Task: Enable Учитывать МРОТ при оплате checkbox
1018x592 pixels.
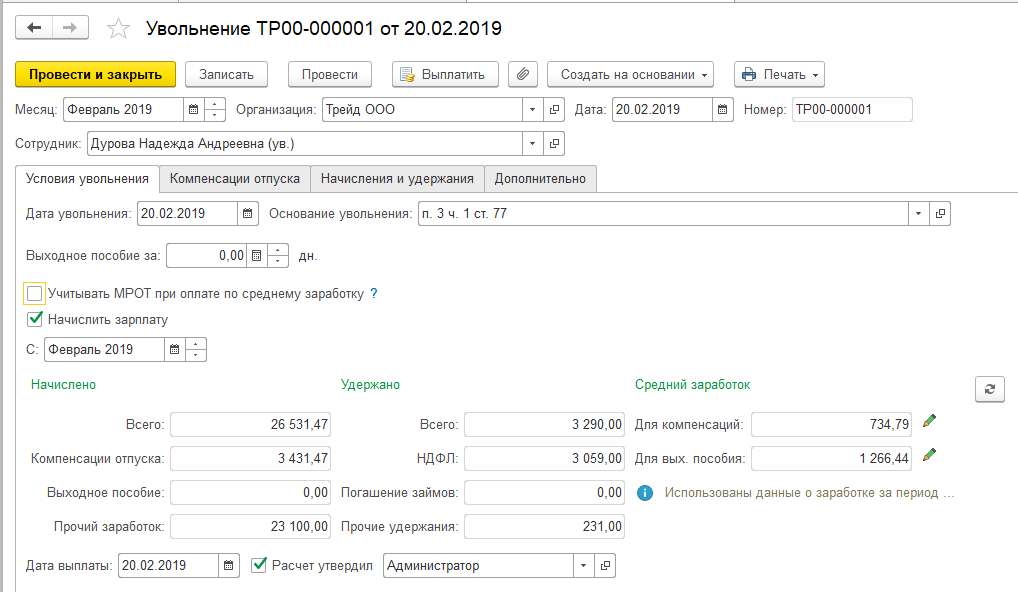Action: 34,293
